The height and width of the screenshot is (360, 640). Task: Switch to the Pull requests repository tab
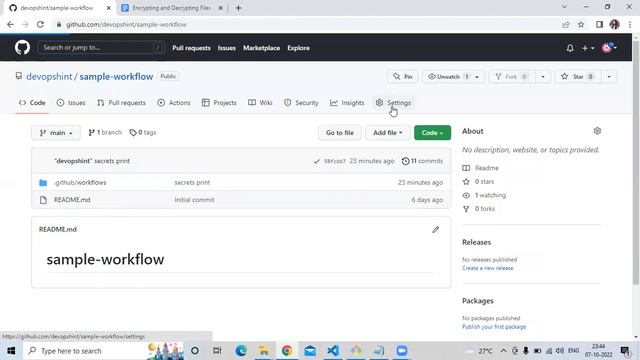(121, 103)
